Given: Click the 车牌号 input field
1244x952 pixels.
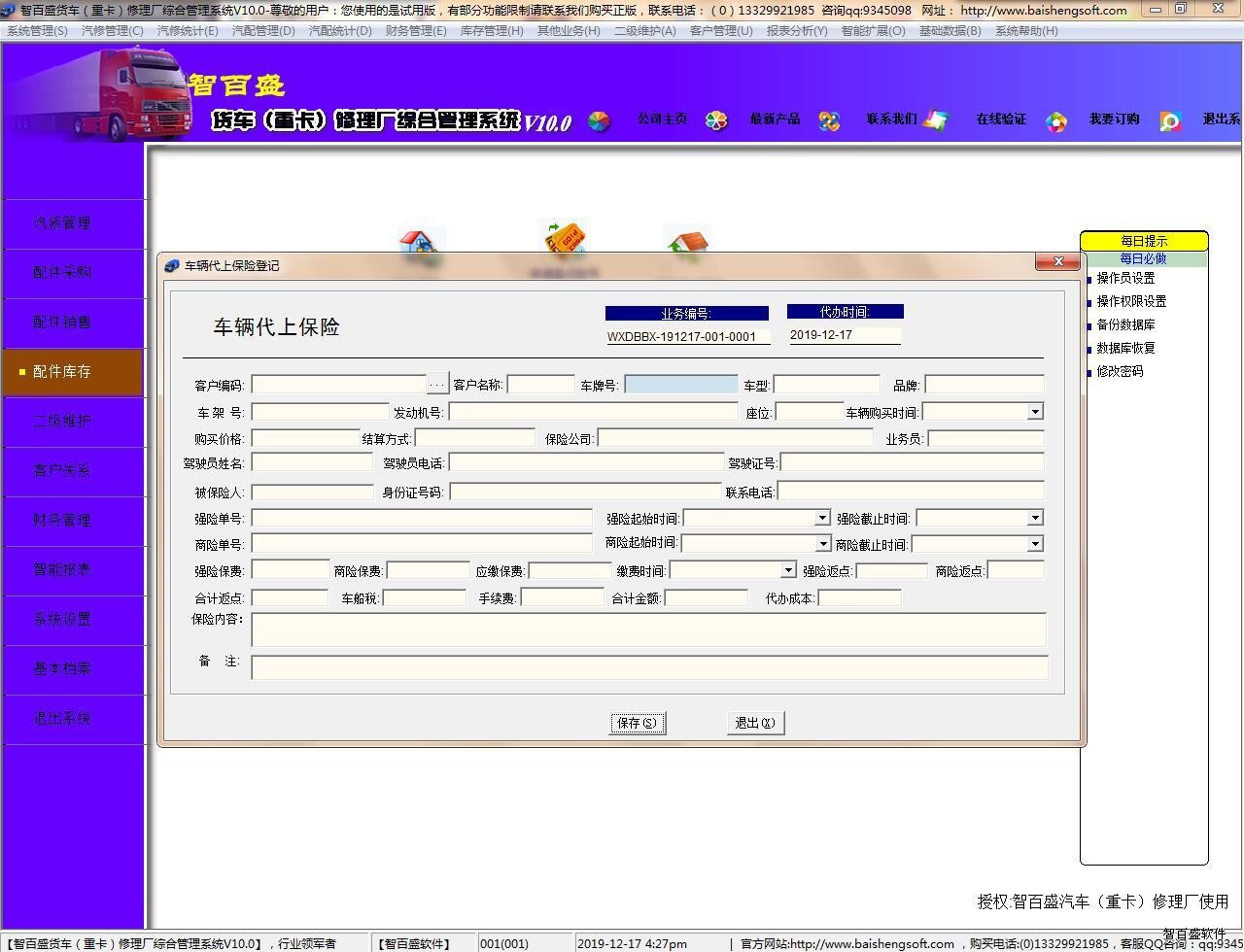Looking at the screenshot, I should click(x=681, y=385).
